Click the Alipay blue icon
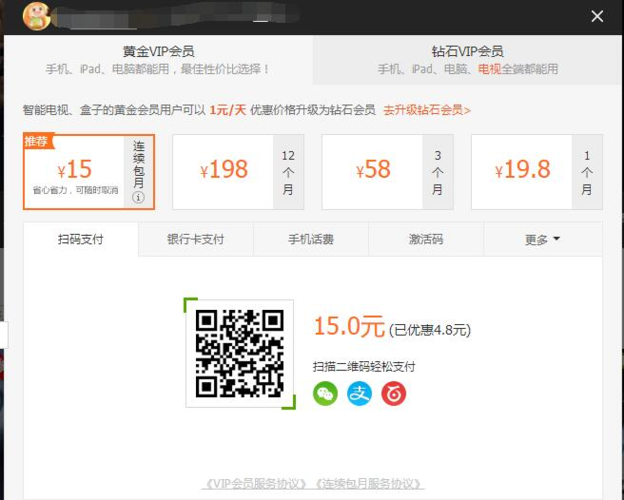 click(x=359, y=394)
